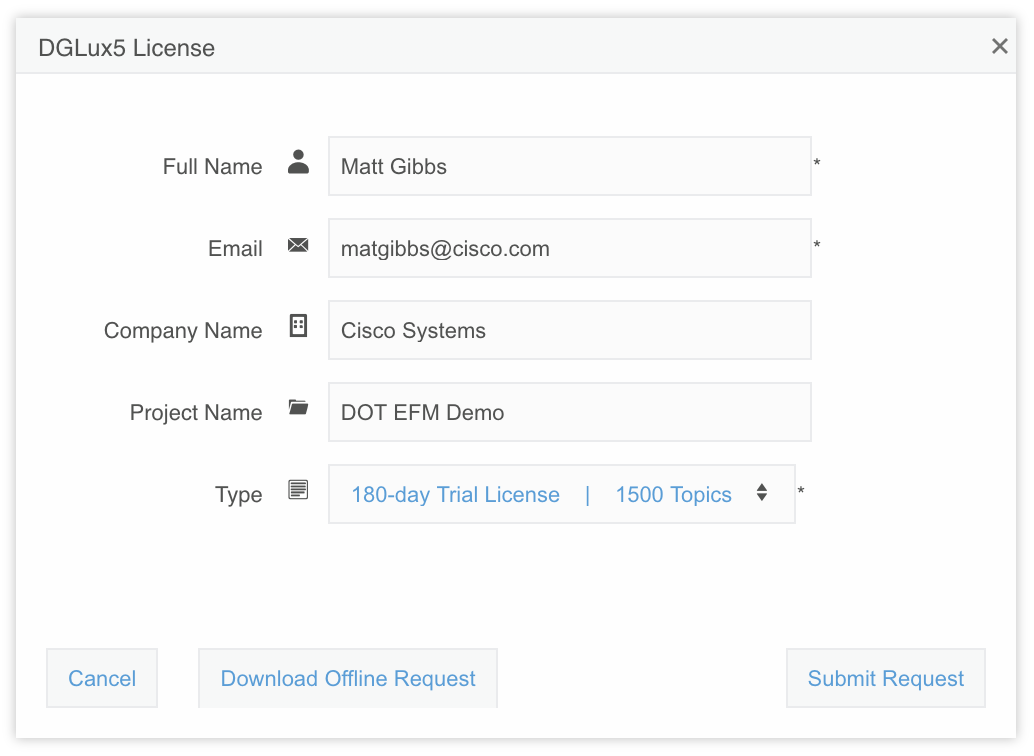This screenshot has width=1034, height=756.
Task: Select the Company Name field containing Cisco Systems
Action: [x=570, y=330]
